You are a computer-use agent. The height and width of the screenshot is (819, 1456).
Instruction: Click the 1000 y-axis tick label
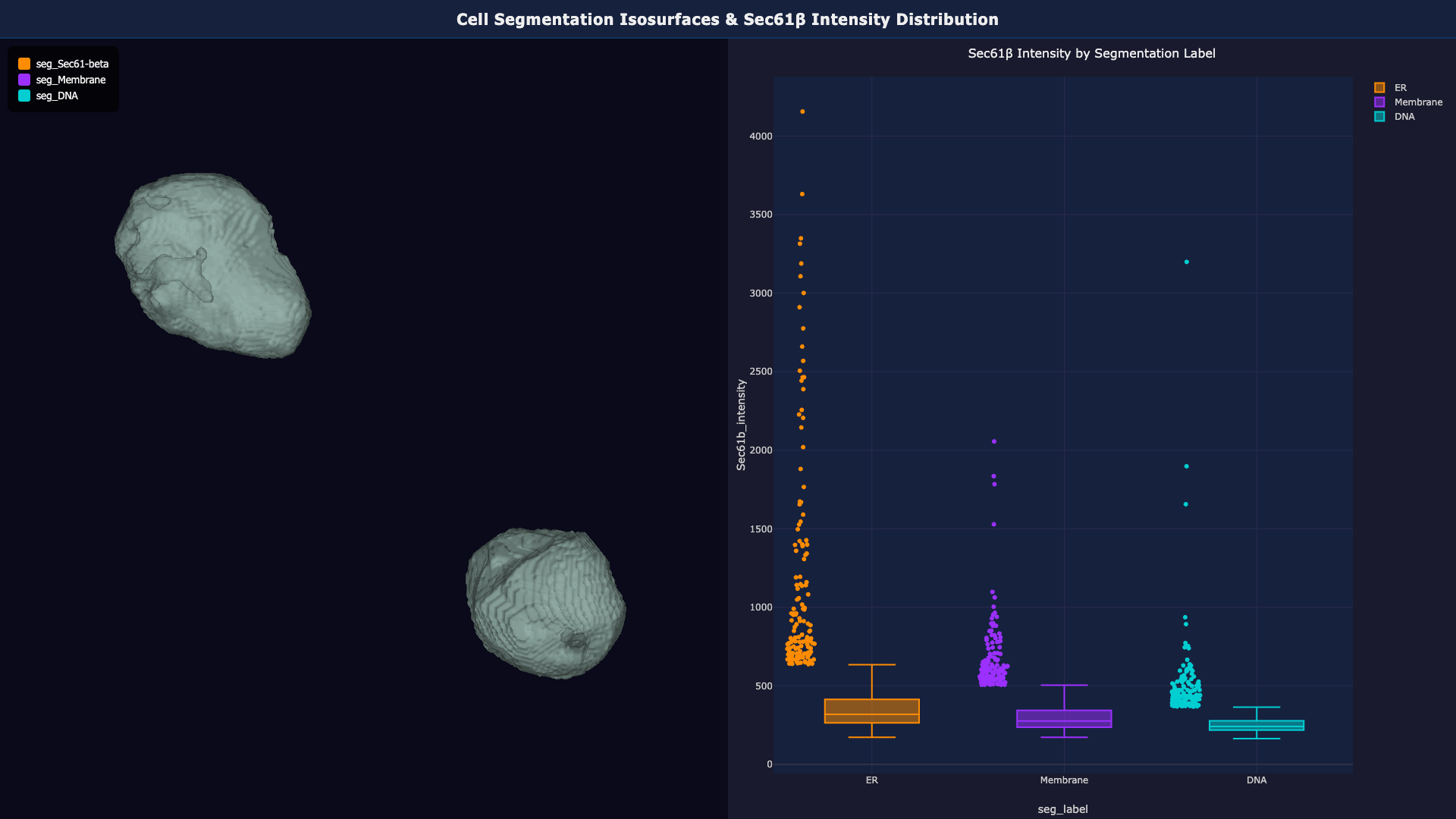coord(761,607)
